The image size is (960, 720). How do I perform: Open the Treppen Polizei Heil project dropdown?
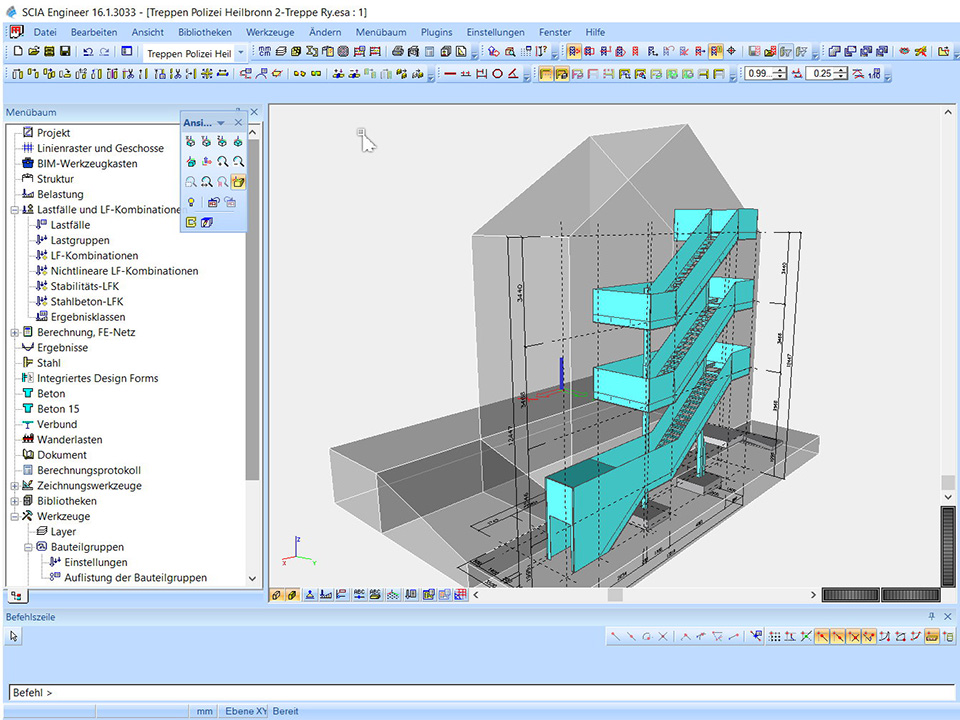241,52
